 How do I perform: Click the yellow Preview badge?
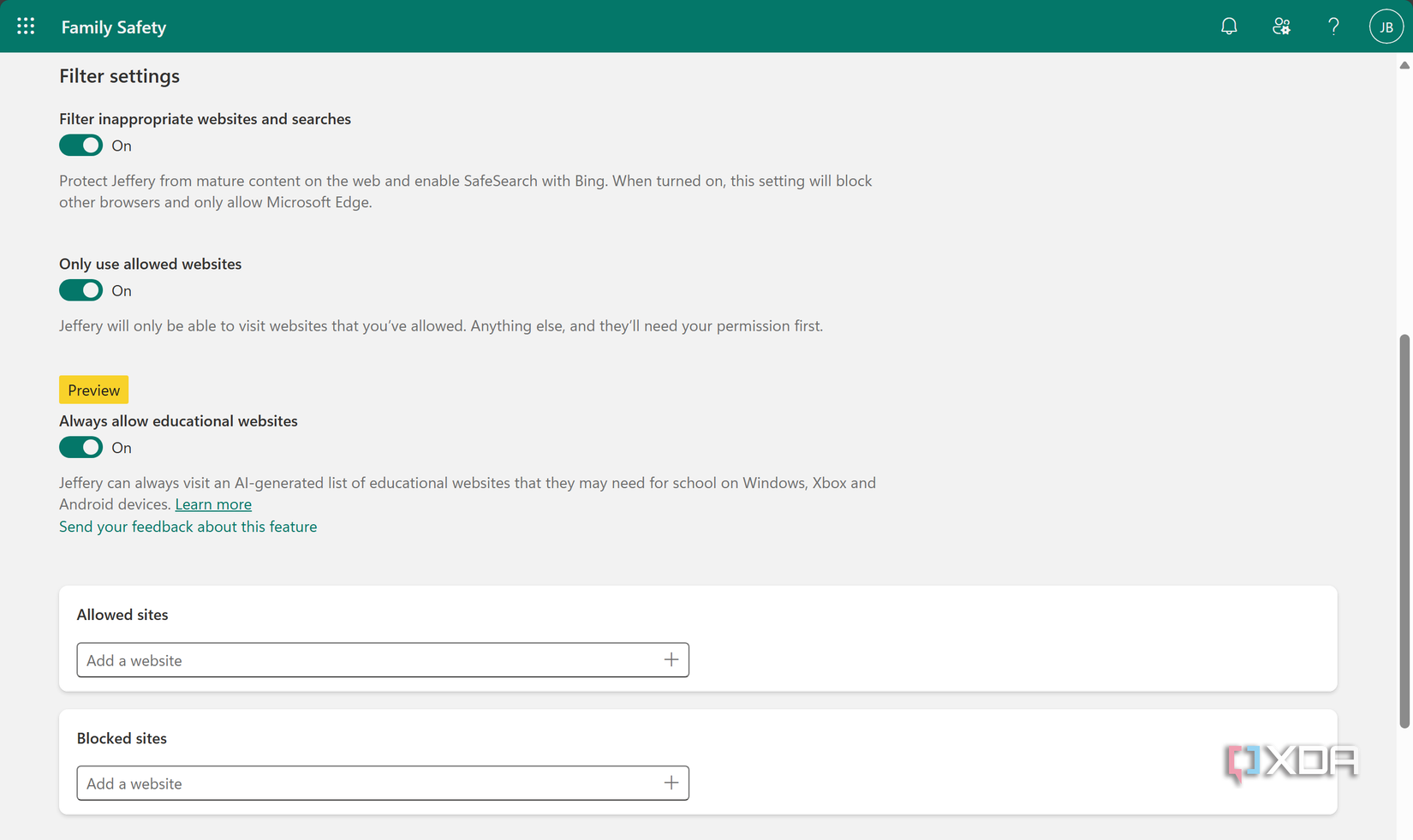click(93, 390)
